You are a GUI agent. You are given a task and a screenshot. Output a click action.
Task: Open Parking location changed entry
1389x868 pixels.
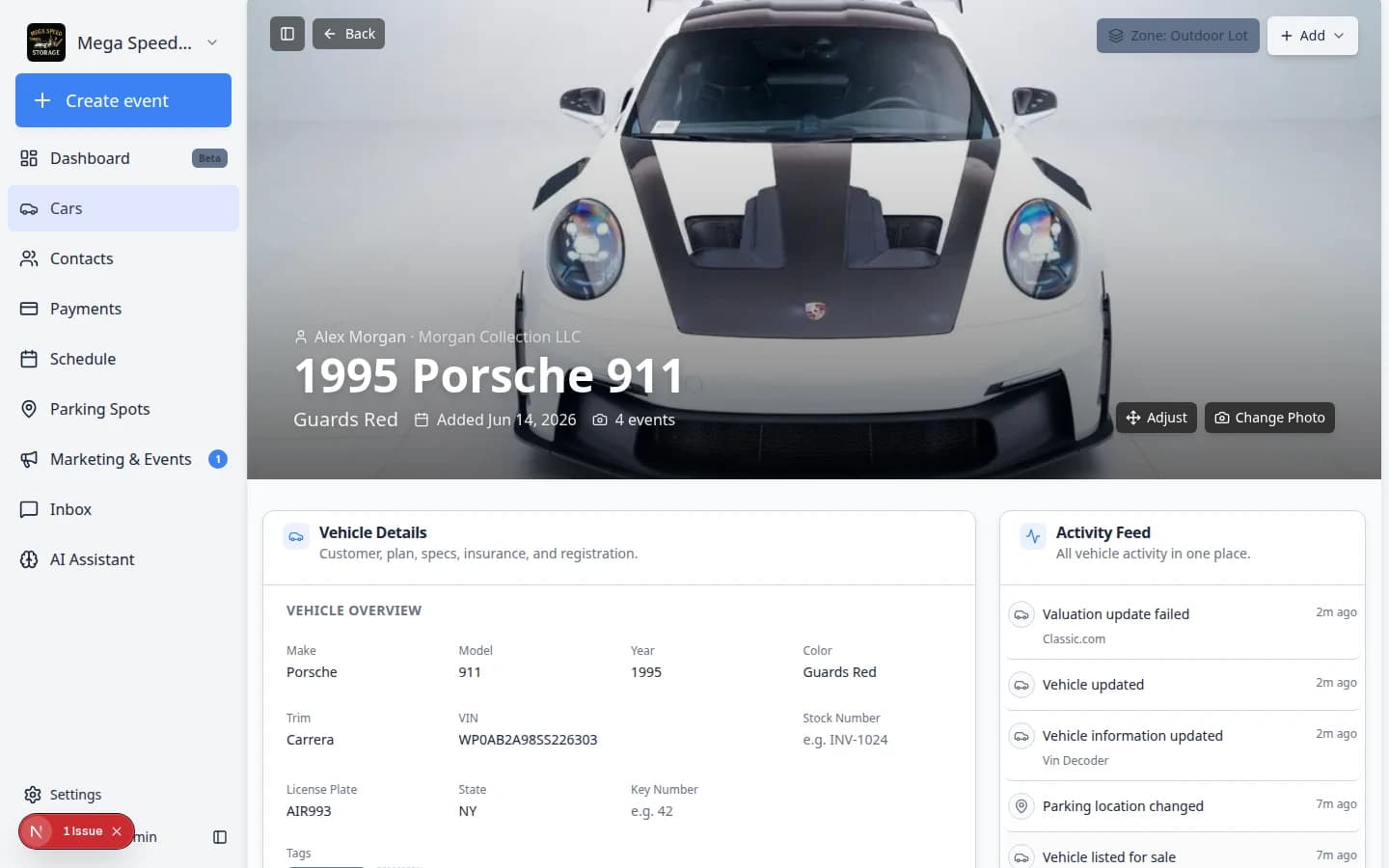point(1183,806)
